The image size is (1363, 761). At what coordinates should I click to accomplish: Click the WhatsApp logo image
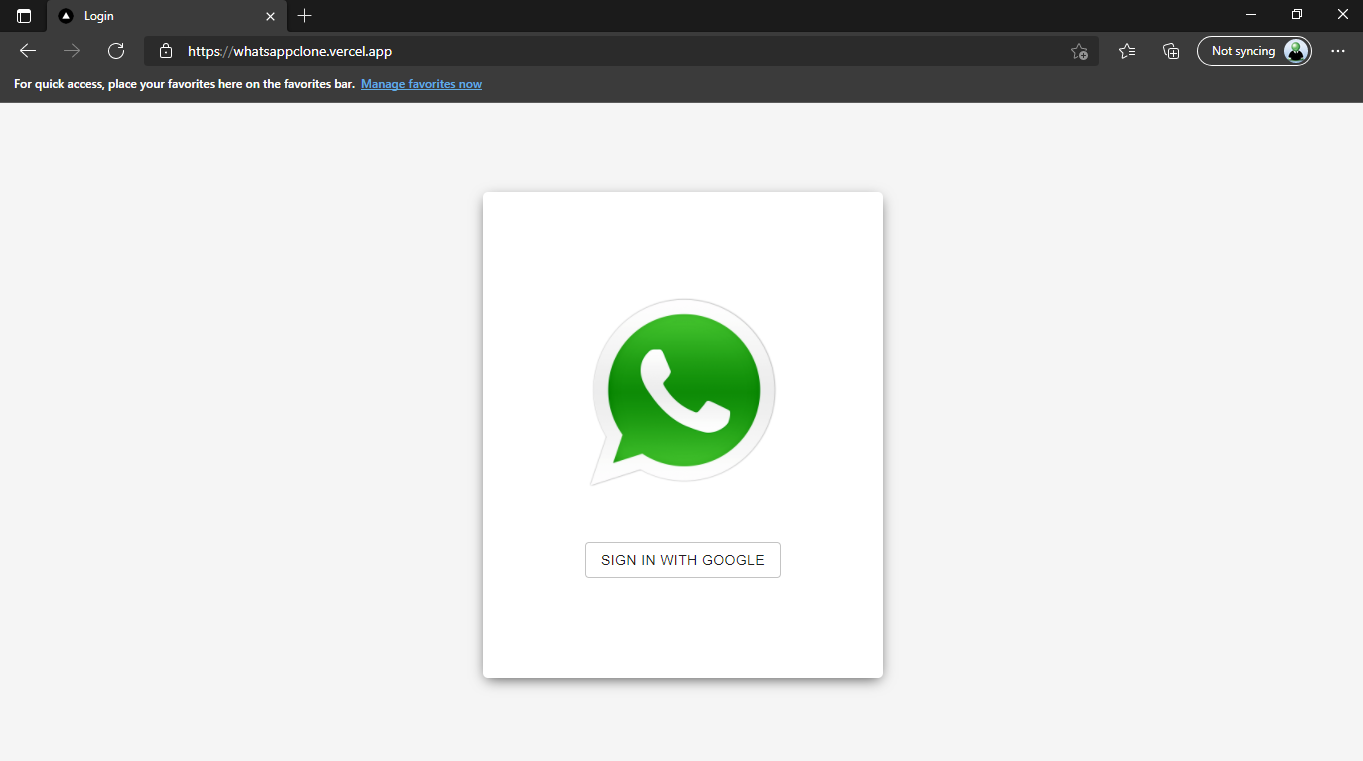click(683, 392)
